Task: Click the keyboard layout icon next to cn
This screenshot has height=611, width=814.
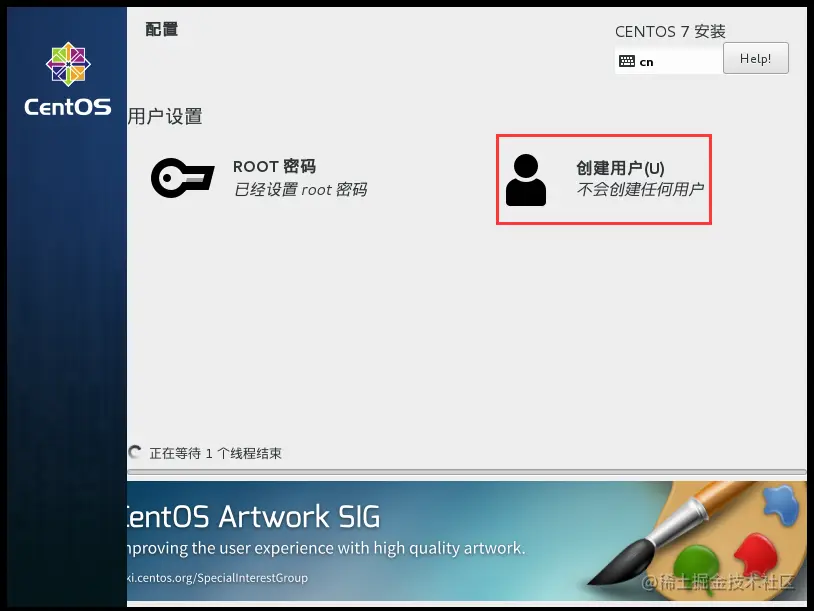Action: click(x=627, y=61)
